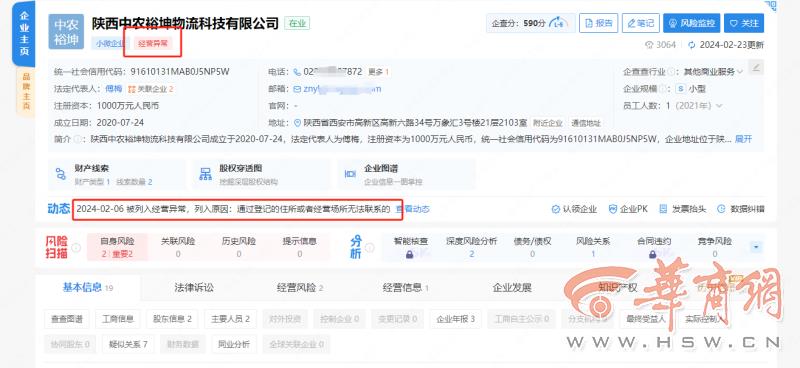Click the 查看动态 link
800x368 pixels.
[413, 209]
